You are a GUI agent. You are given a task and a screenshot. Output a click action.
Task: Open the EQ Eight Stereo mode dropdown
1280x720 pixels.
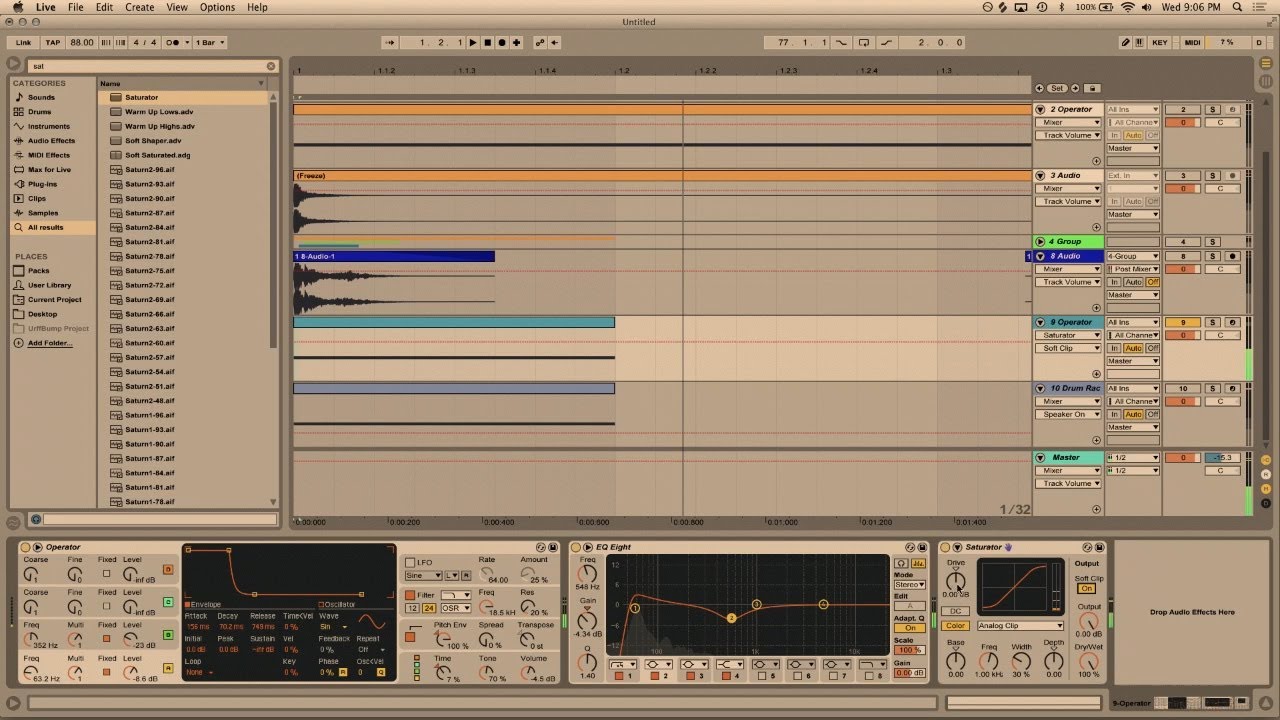(x=909, y=585)
